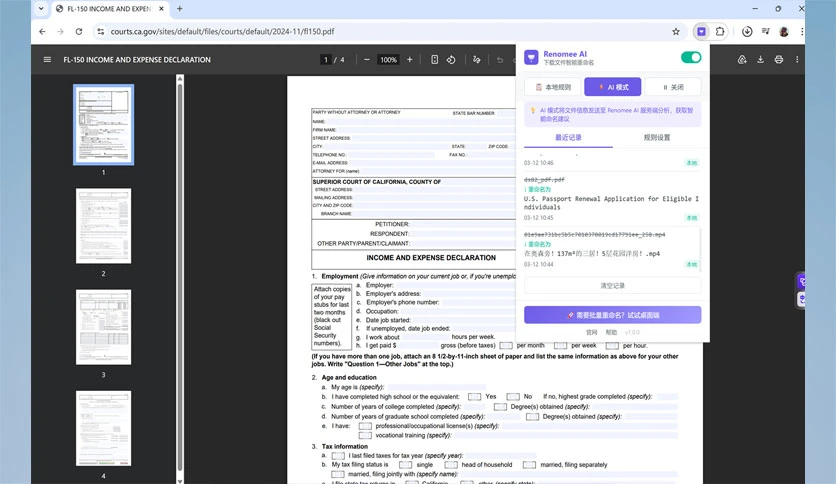Select the AI 模式 mode button
836x484 pixels.
point(613,87)
